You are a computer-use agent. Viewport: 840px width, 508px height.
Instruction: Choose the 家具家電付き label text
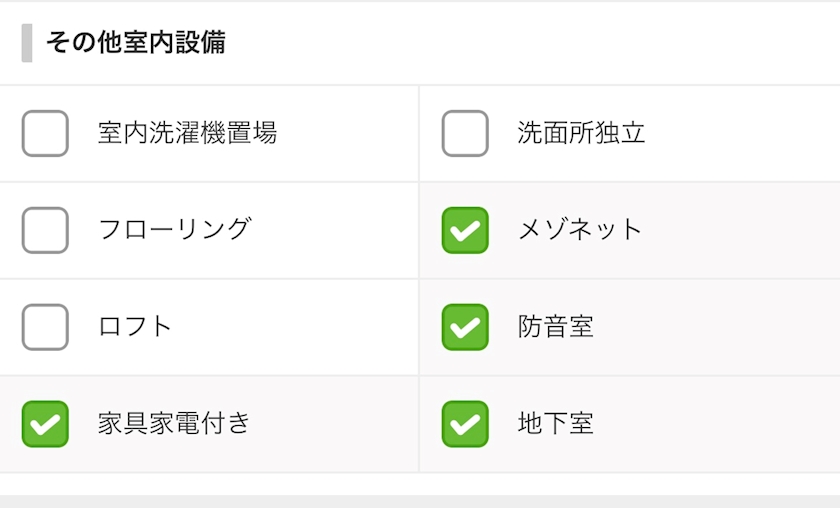click(174, 424)
